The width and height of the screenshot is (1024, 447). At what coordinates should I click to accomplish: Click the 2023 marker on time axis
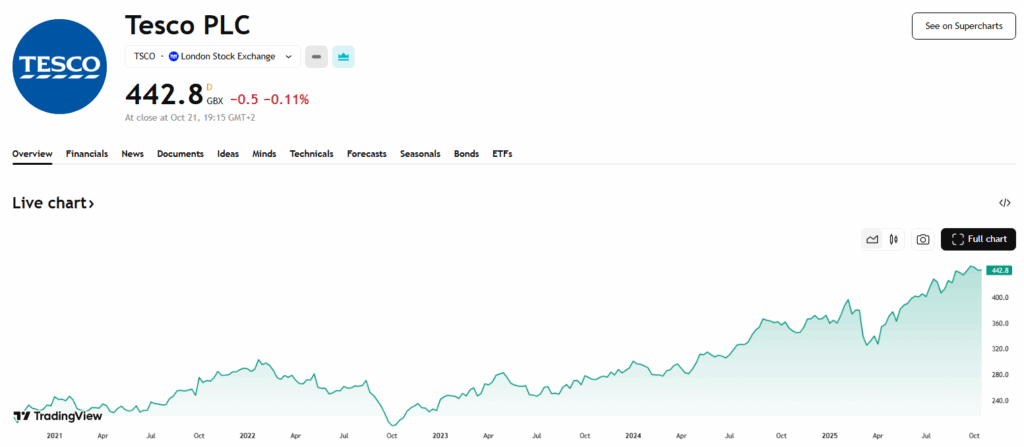click(440, 436)
